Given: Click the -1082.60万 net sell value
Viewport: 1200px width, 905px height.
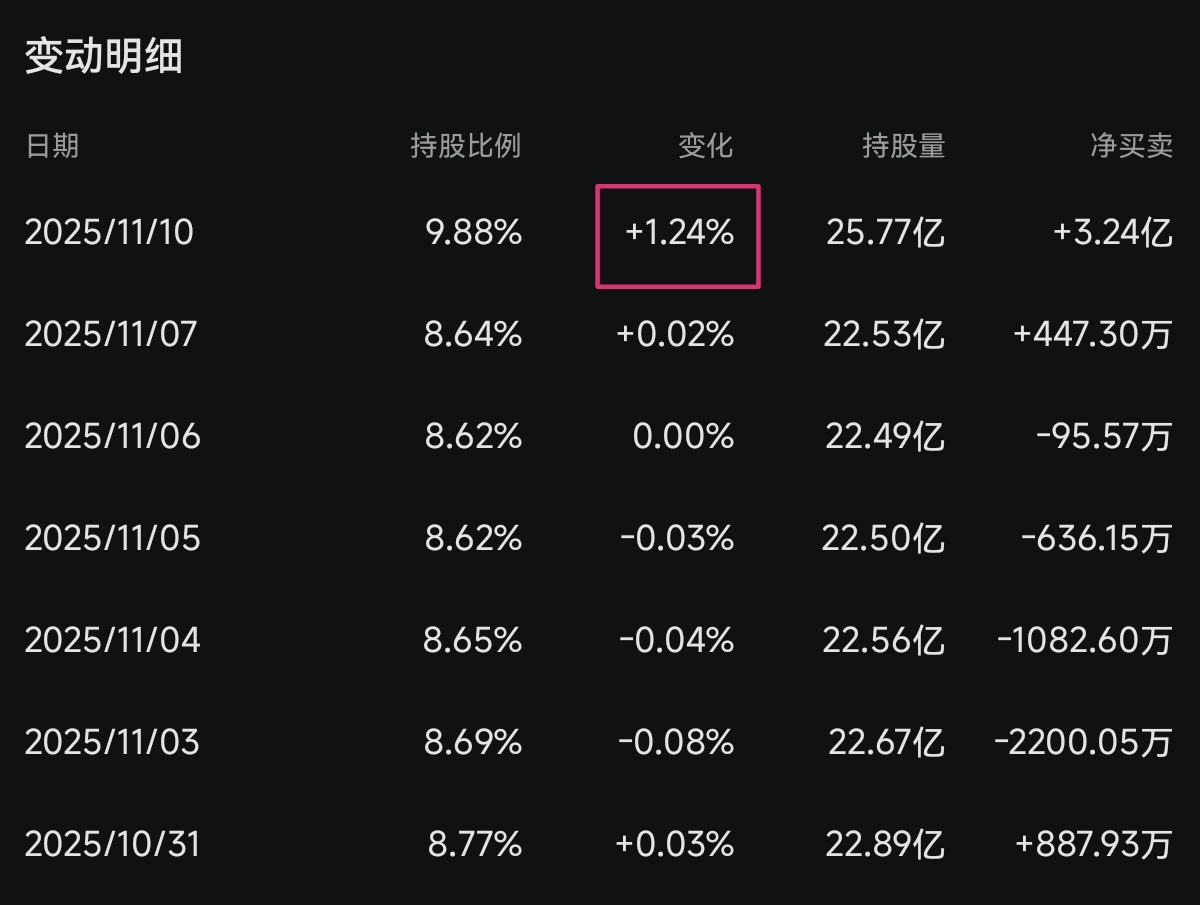Looking at the screenshot, I should pyautogui.click(x=1084, y=640).
